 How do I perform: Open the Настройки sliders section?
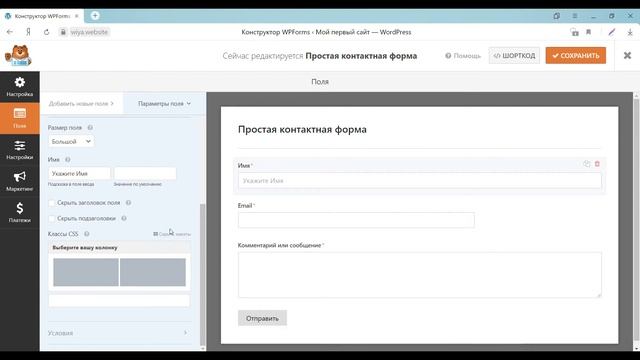tap(20, 150)
